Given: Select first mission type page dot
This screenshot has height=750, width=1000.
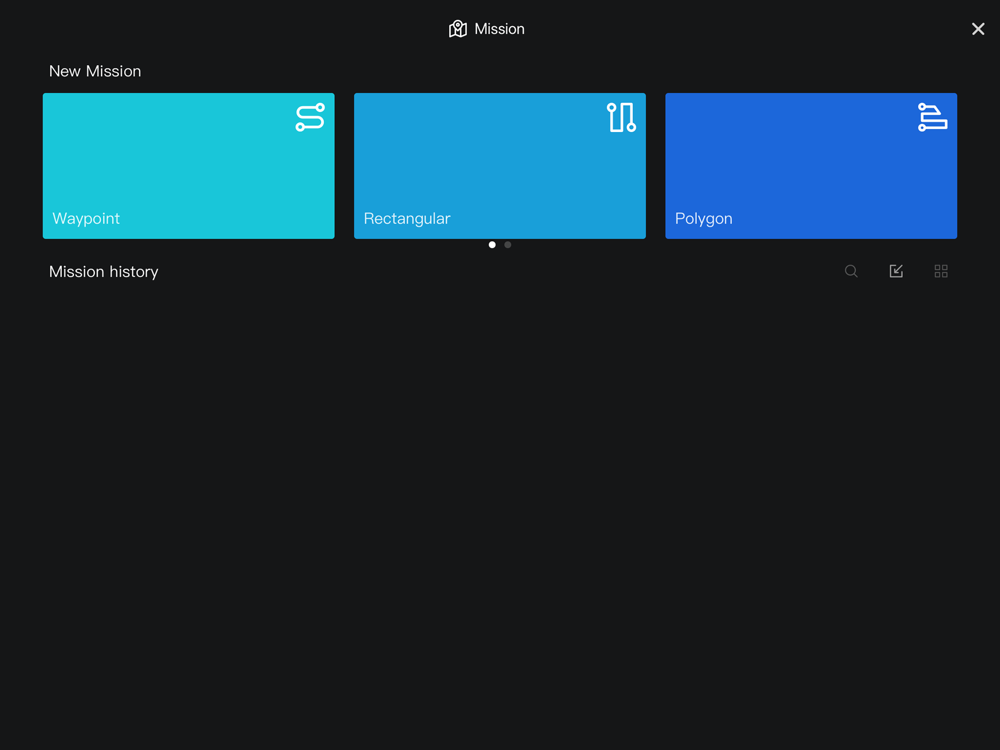Looking at the screenshot, I should 492,245.
